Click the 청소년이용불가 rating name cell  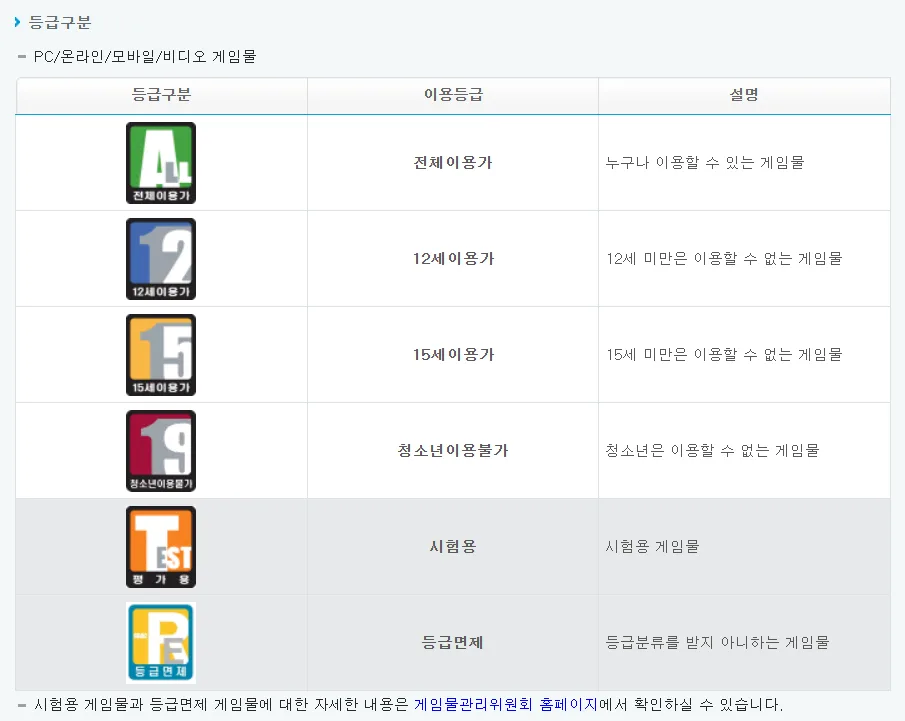pos(453,450)
